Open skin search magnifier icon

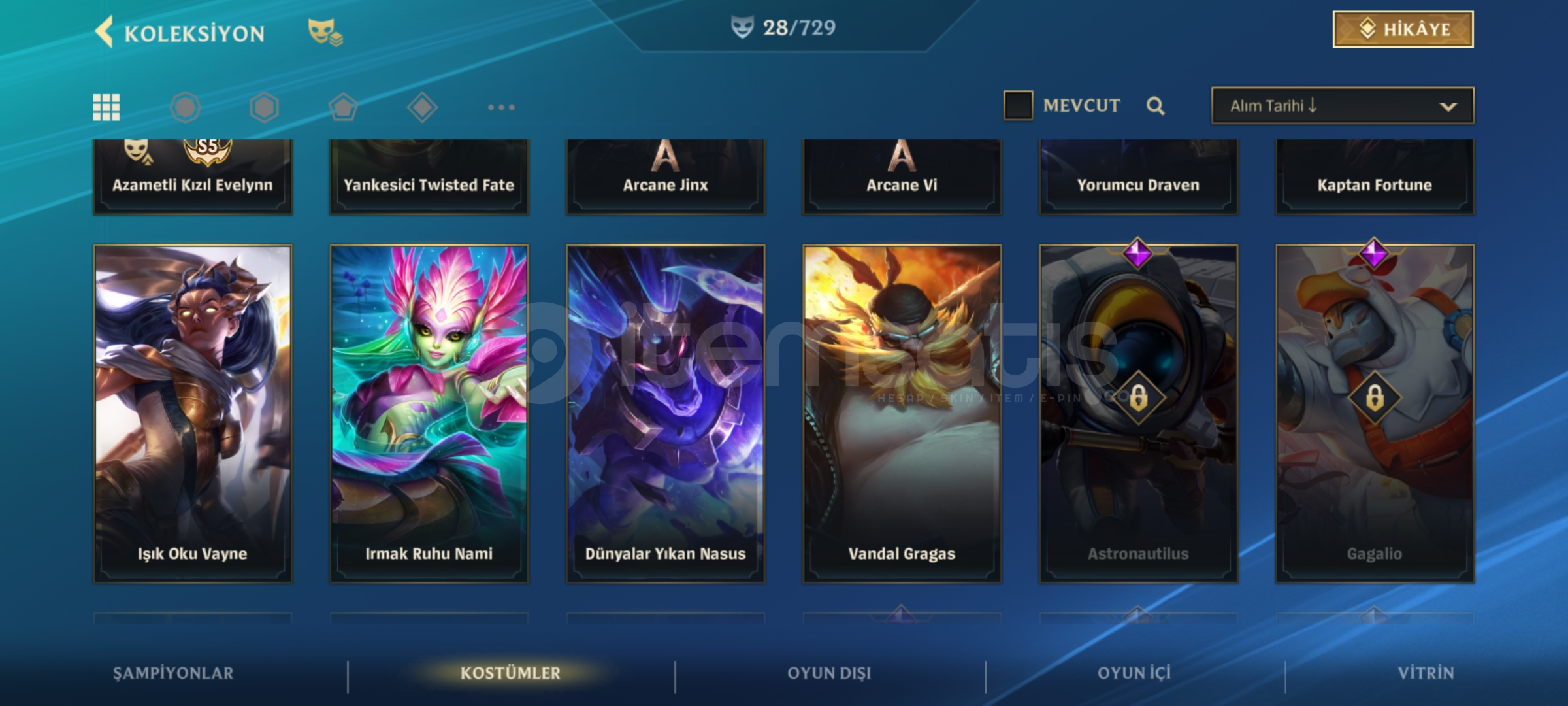[x=1155, y=106]
